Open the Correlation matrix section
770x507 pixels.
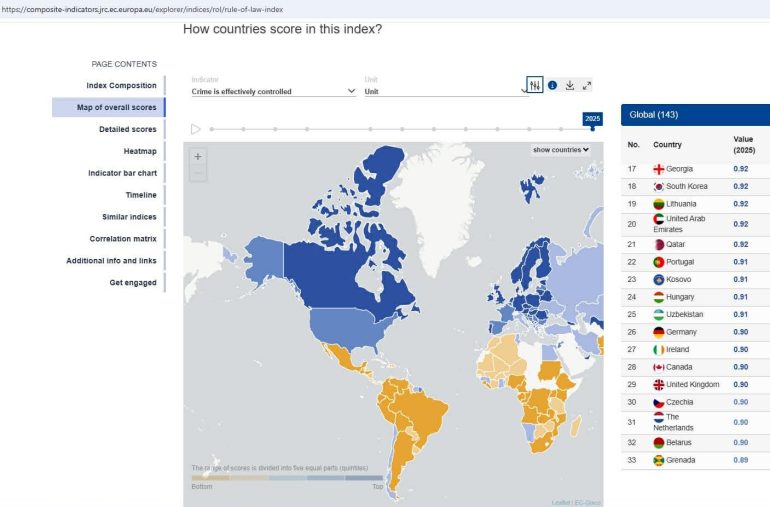[123, 239]
